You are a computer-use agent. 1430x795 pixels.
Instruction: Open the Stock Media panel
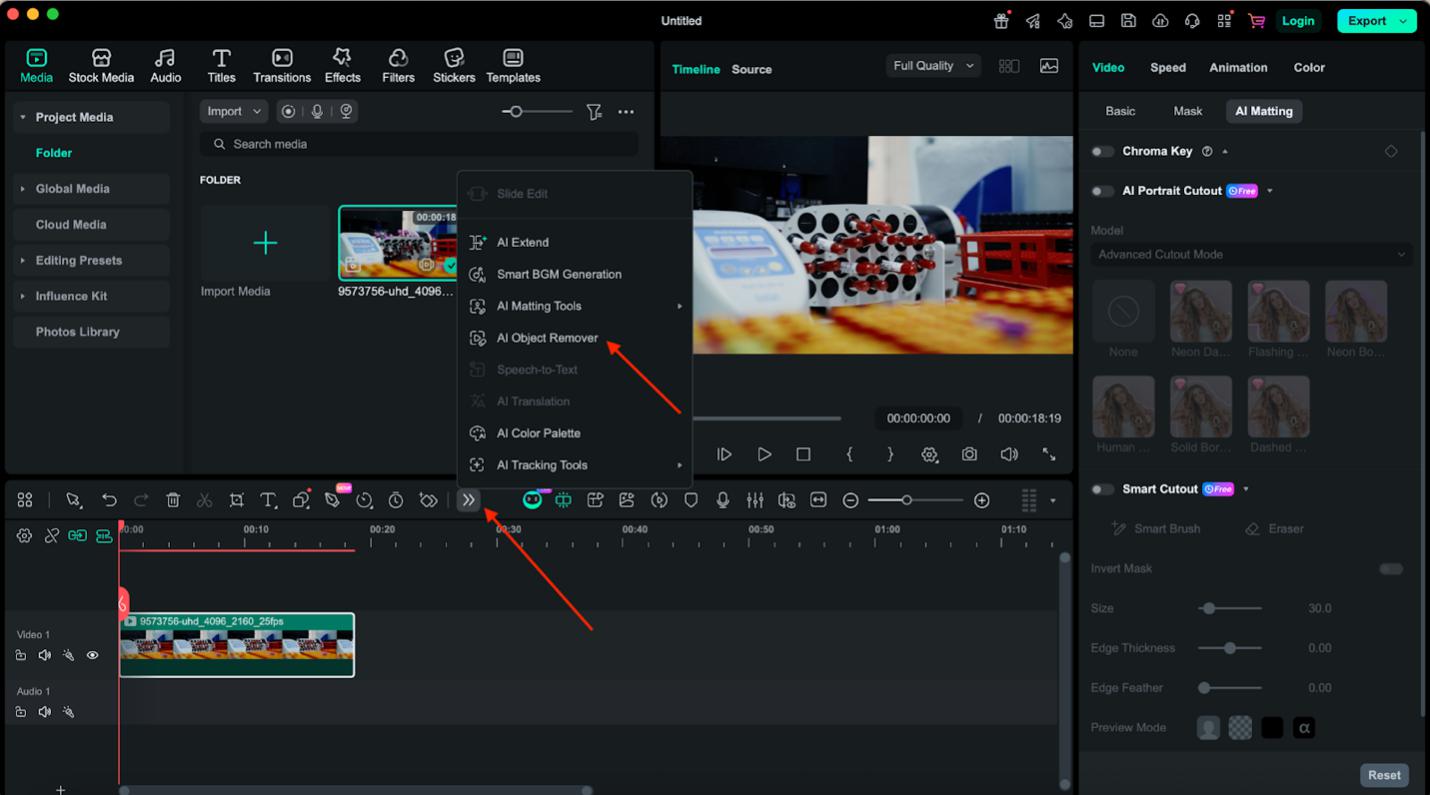click(101, 66)
